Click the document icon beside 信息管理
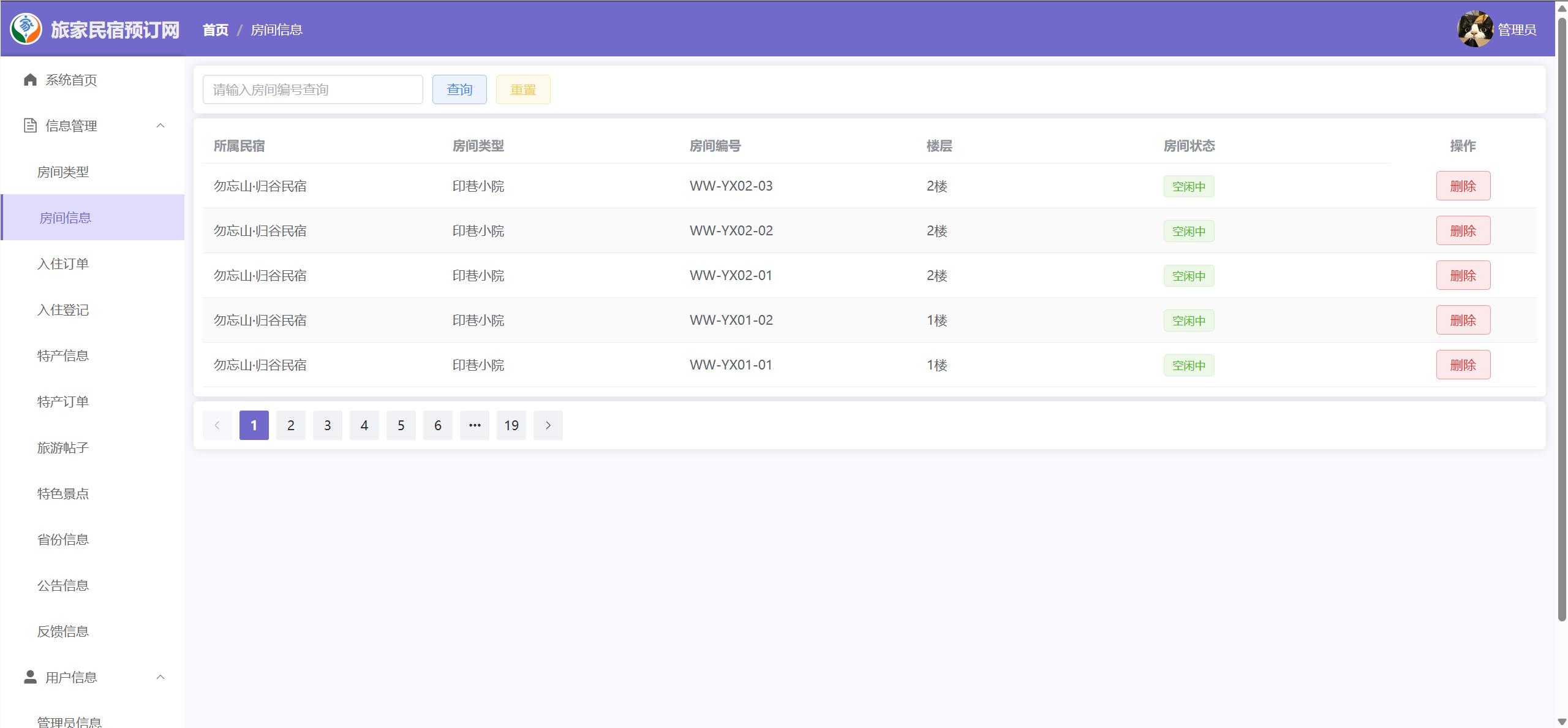Screen dimensions: 1568x728 30,126
